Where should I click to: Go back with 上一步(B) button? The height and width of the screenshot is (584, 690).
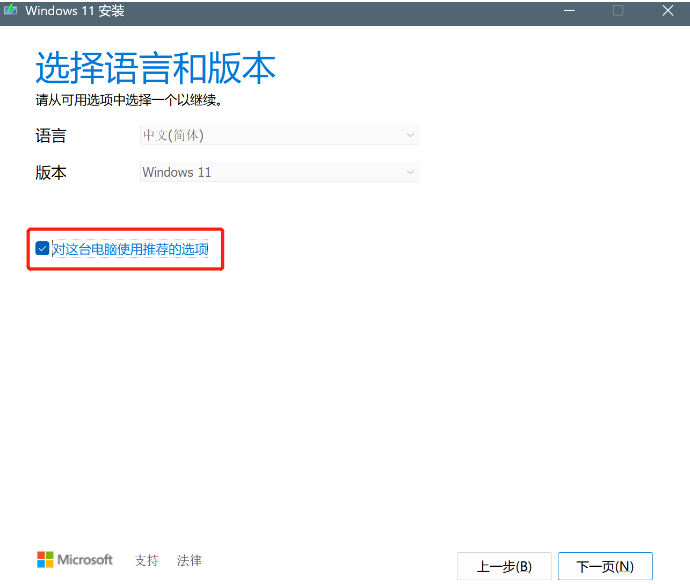[503, 566]
